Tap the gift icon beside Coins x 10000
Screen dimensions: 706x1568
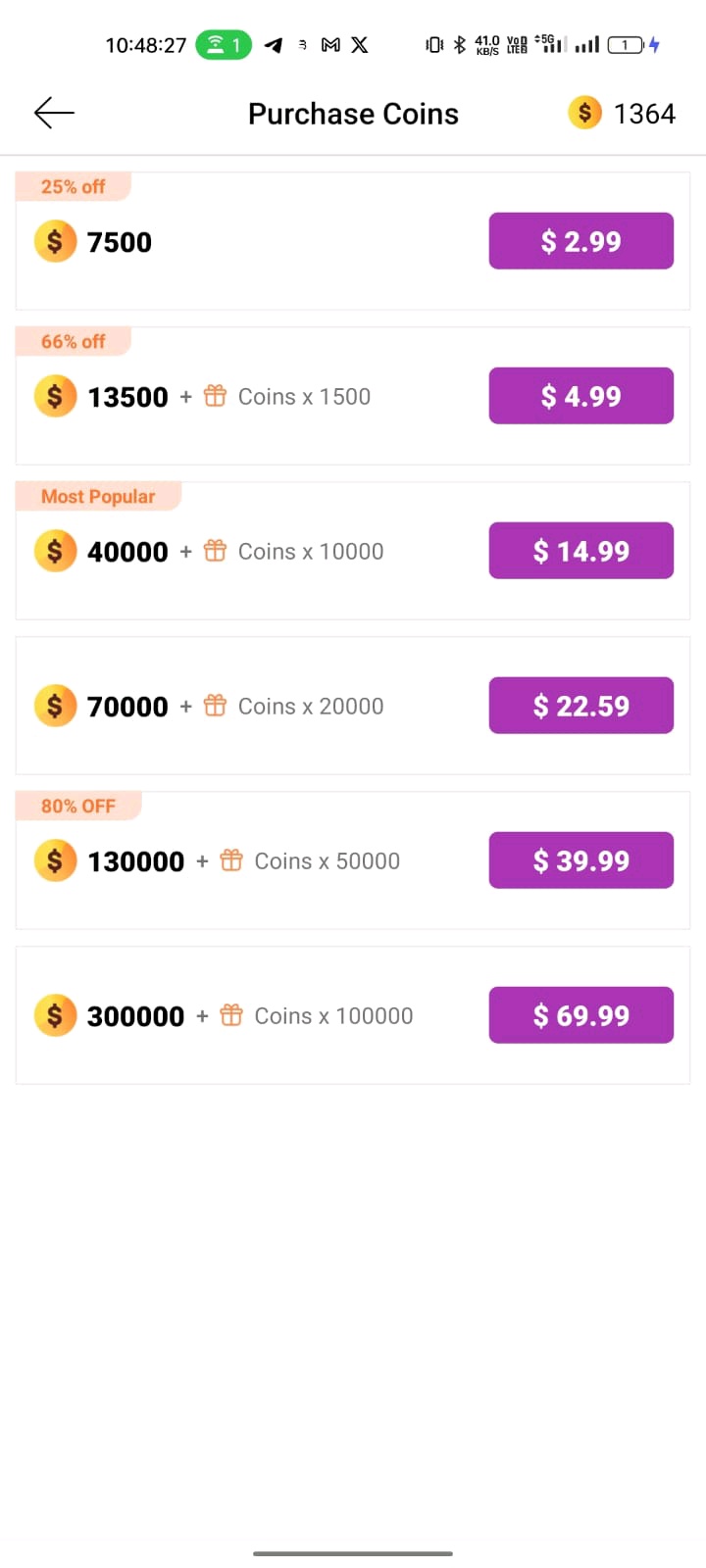[x=215, y=551]
